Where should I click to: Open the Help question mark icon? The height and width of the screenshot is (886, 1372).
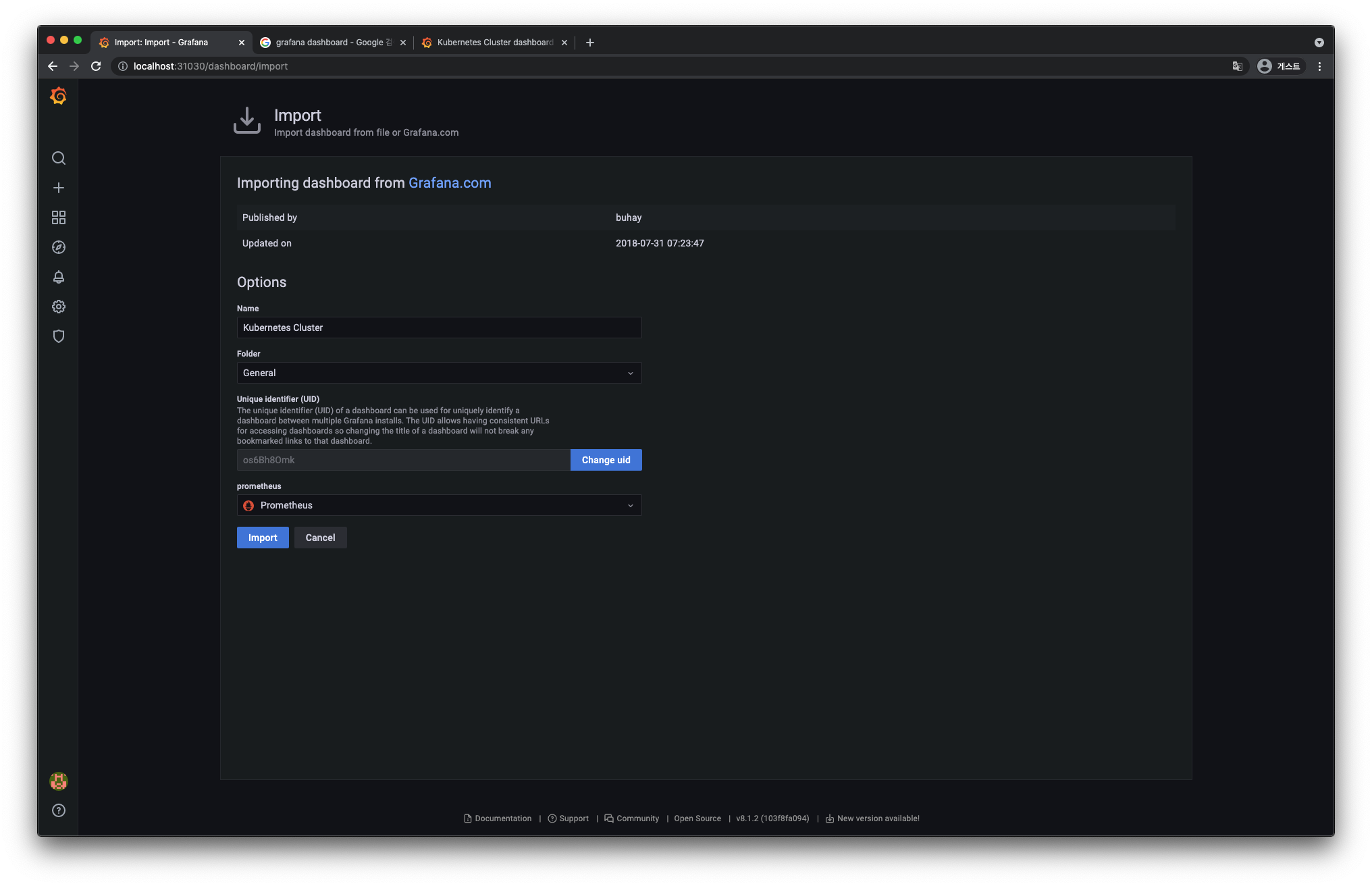click(59, 810)
